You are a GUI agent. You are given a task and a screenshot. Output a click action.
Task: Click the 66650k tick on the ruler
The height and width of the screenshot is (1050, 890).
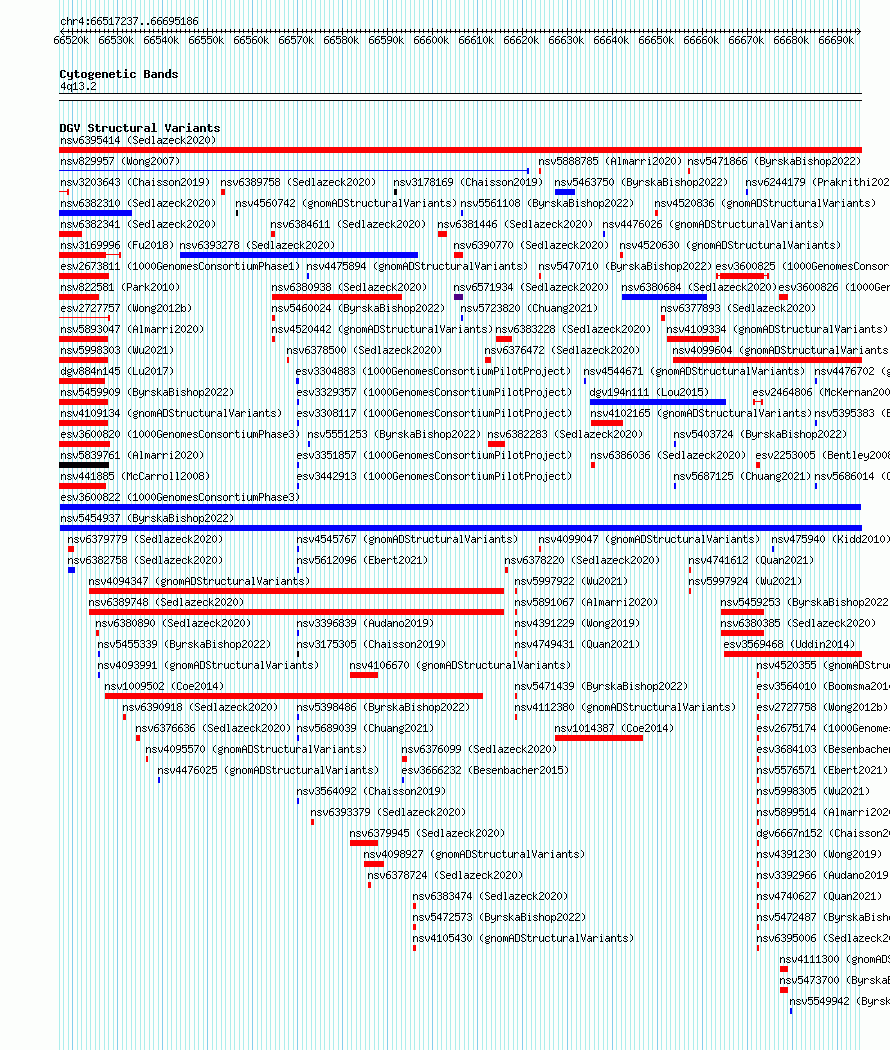(x=656, y=40)
